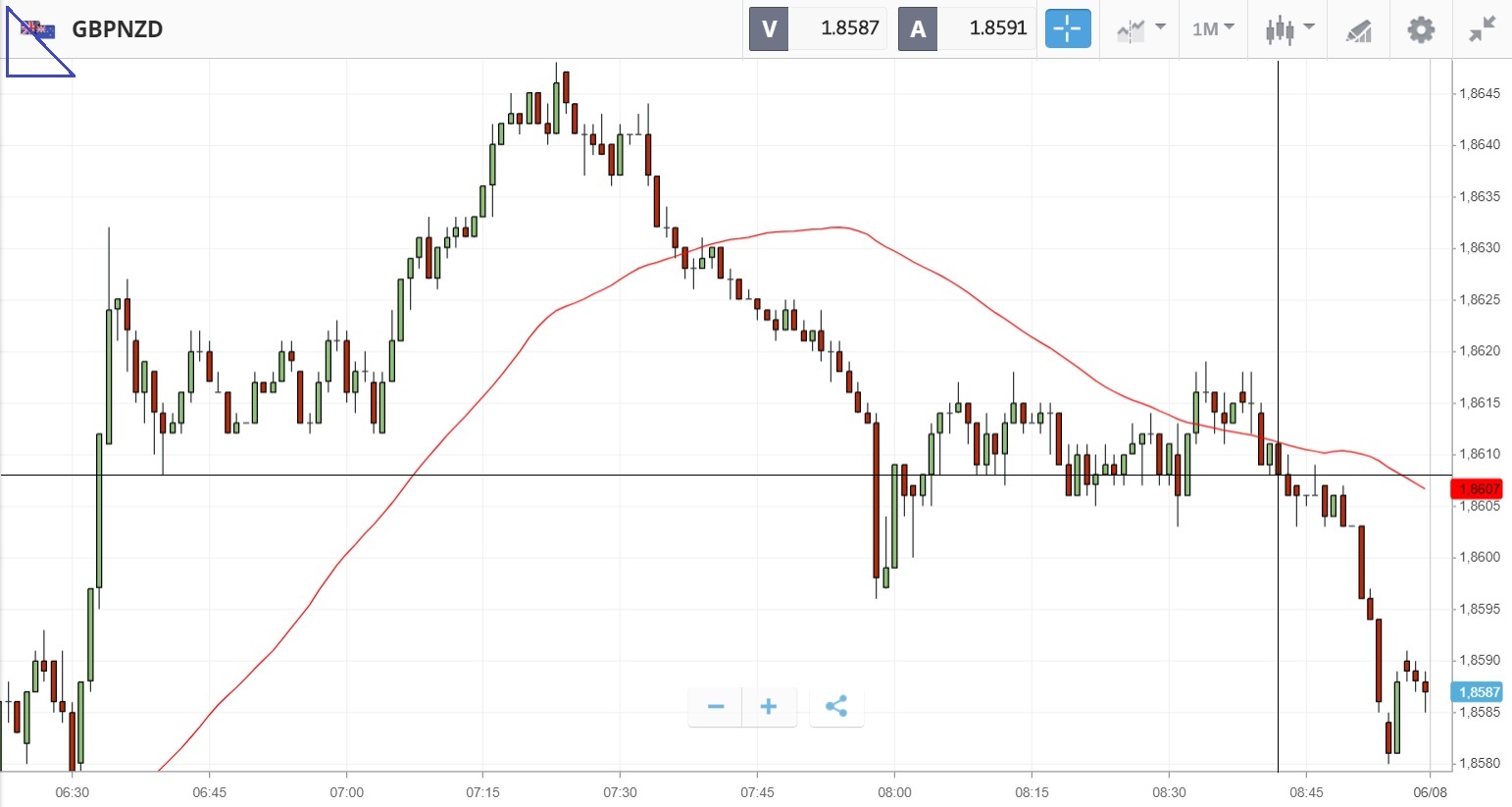Share the chart
This screenshot has height=807, width=1512.
pos(836,707)
